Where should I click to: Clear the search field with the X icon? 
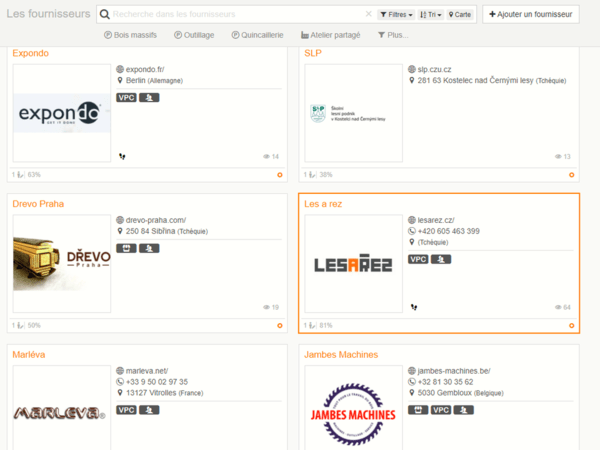pyautogui.click(x=368, y=15)
